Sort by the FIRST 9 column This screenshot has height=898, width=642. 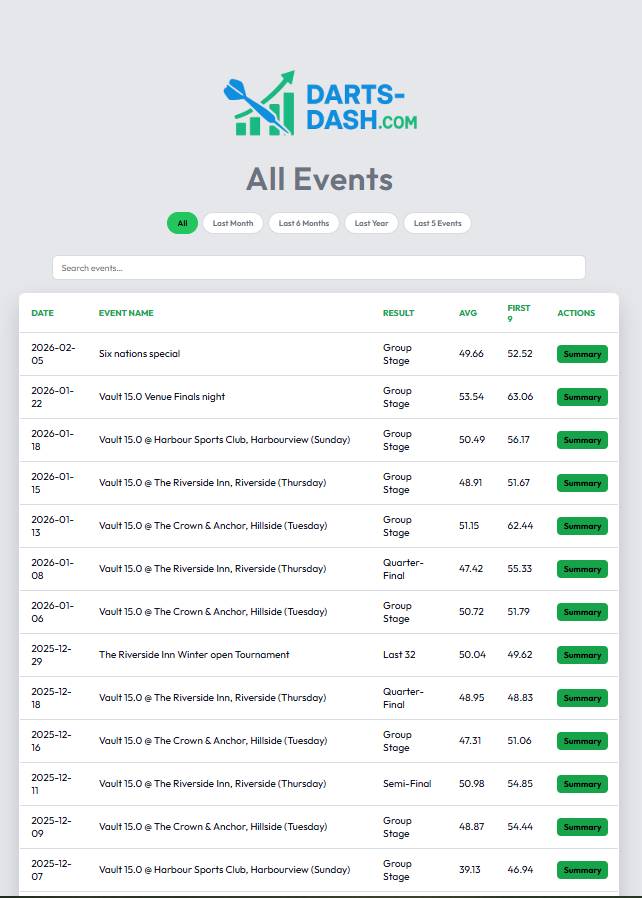pos(518,312)
